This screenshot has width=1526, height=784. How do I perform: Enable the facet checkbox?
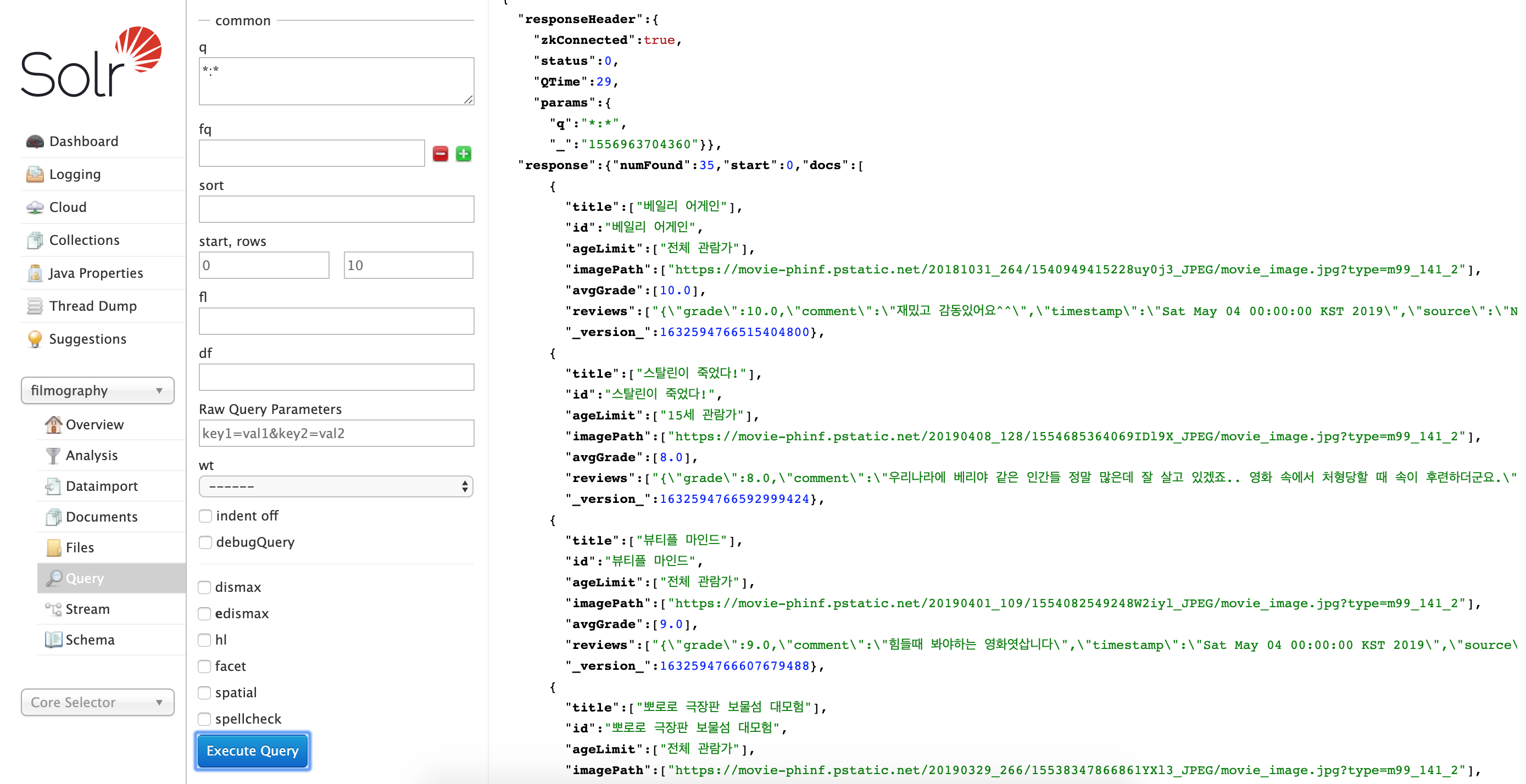click(204, 666)
